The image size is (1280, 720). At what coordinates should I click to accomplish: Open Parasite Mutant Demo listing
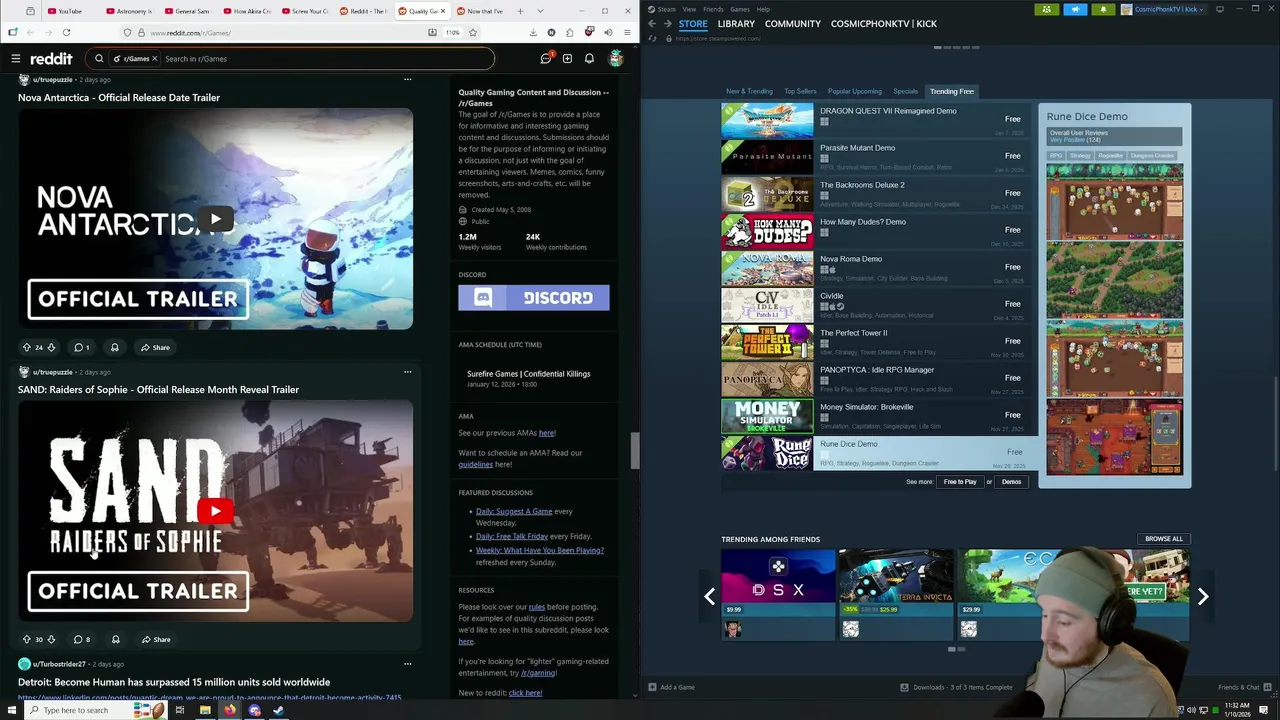[x=877, y=156]
